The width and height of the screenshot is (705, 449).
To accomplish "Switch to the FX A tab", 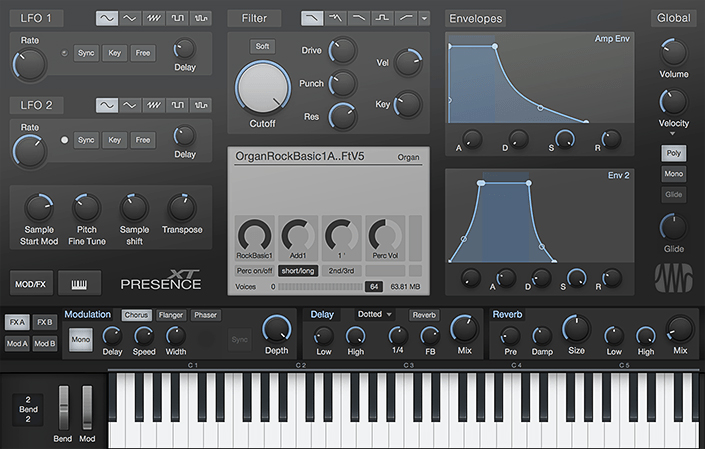I will point(18,322).
